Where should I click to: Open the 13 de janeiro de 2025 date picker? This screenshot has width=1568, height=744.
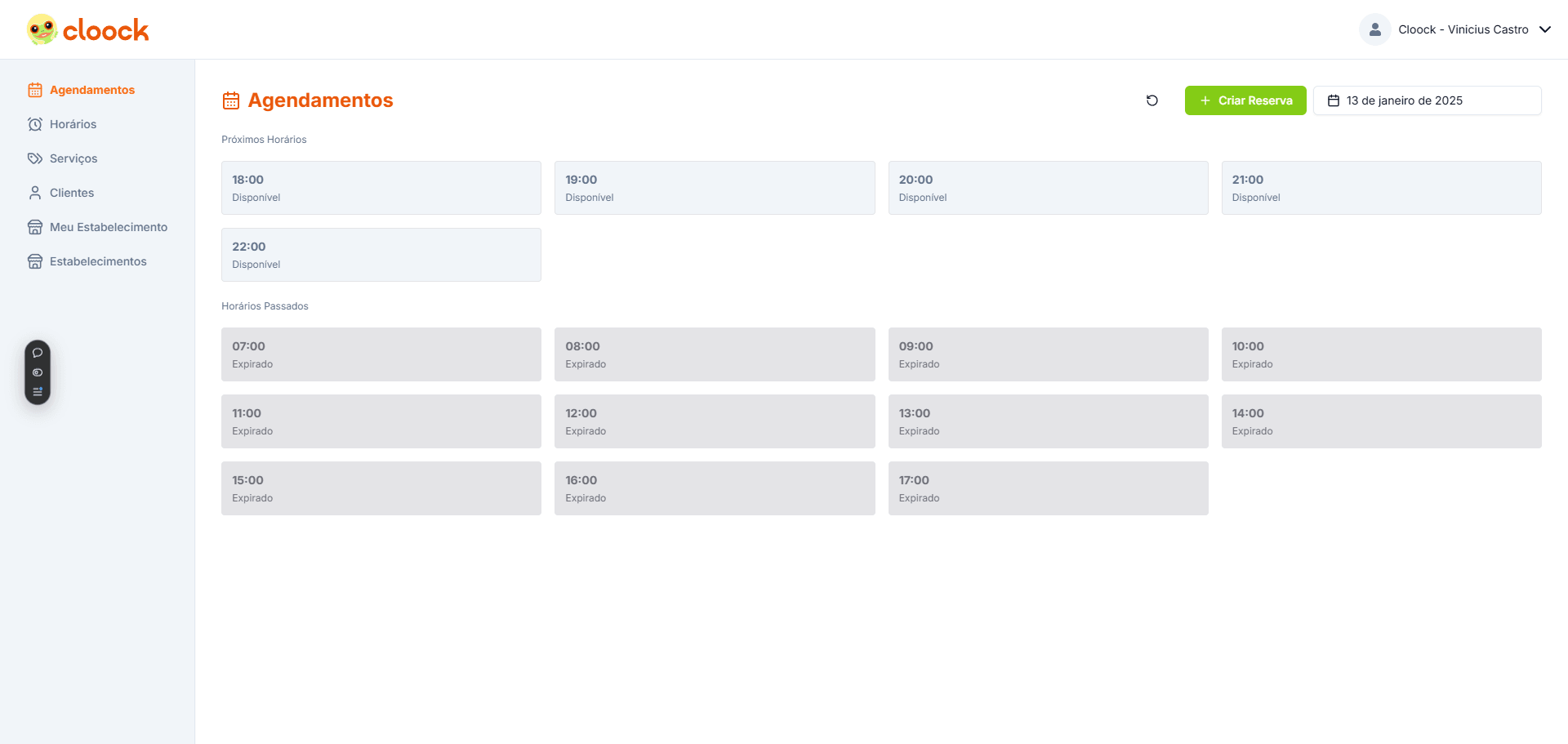[1427, 100]
